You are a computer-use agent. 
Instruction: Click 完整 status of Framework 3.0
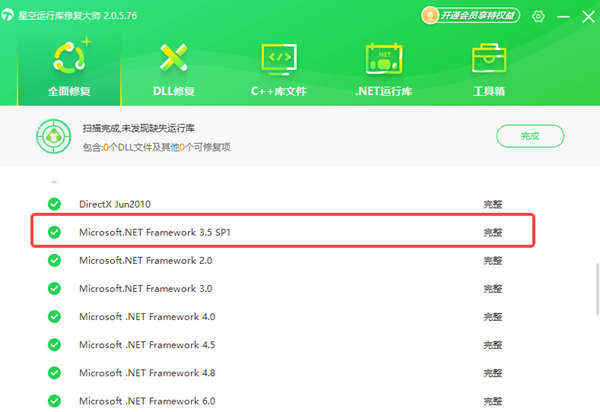(x=493, y=289)
